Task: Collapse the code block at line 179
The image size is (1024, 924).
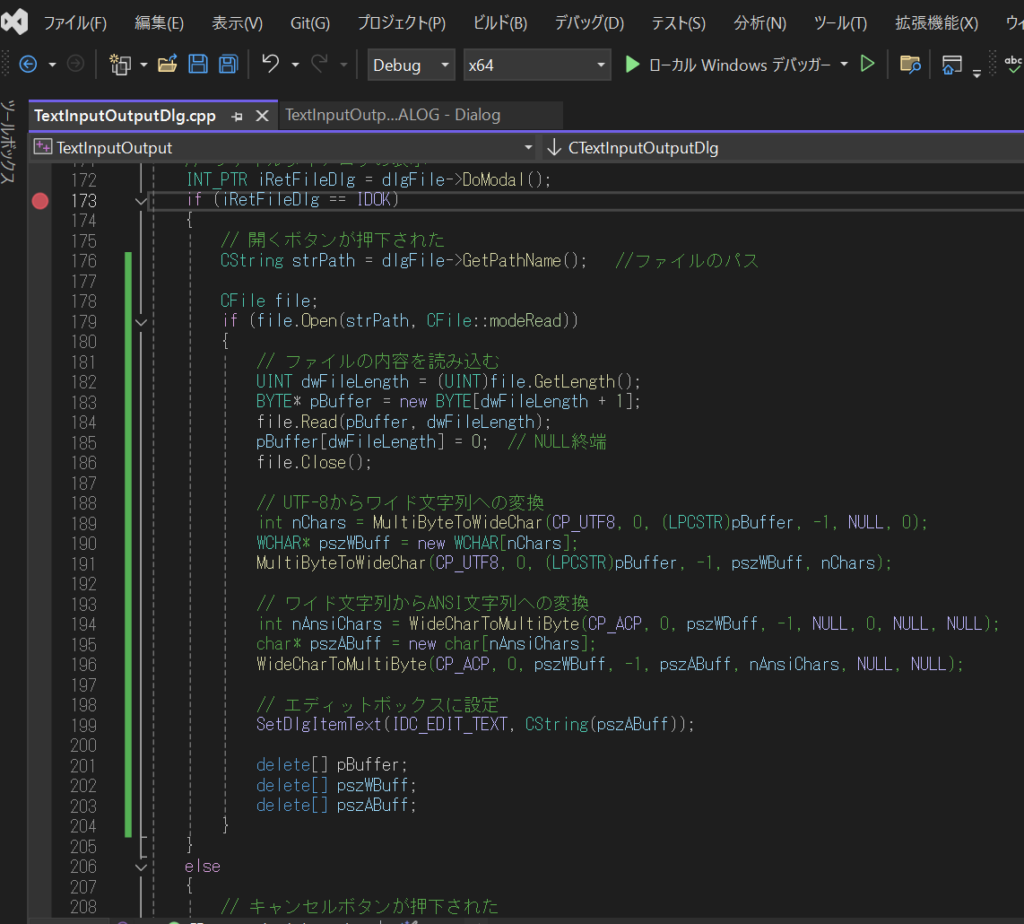Action: (140, 322)
